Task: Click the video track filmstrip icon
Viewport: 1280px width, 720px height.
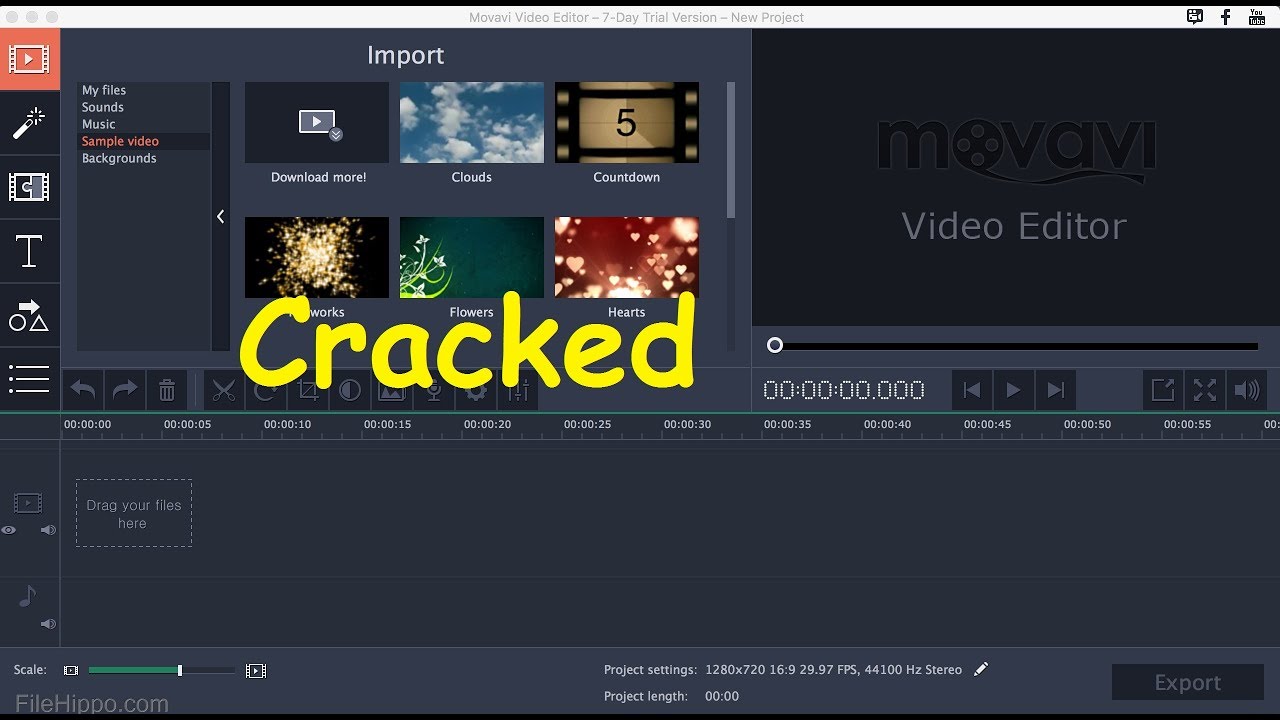Action: click(x=28, y=503)
